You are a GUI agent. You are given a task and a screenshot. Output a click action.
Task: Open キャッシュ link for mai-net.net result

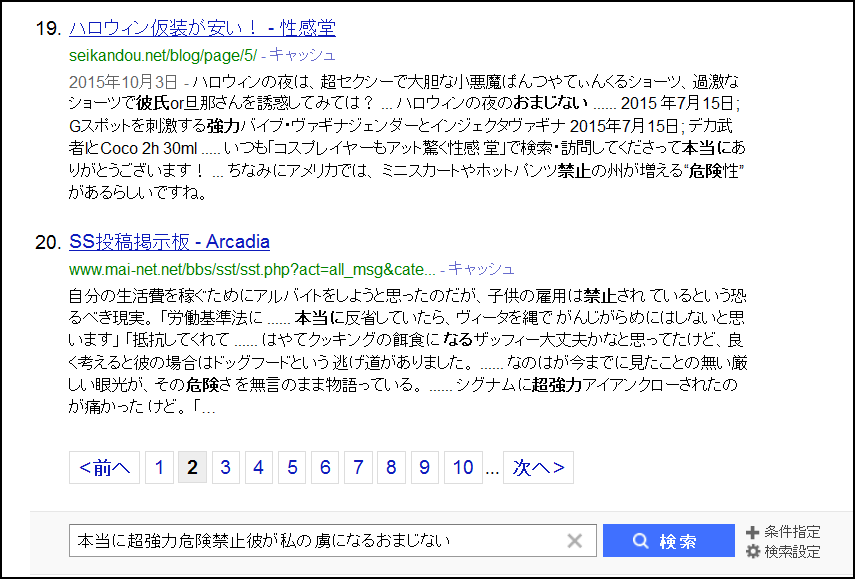481,268
